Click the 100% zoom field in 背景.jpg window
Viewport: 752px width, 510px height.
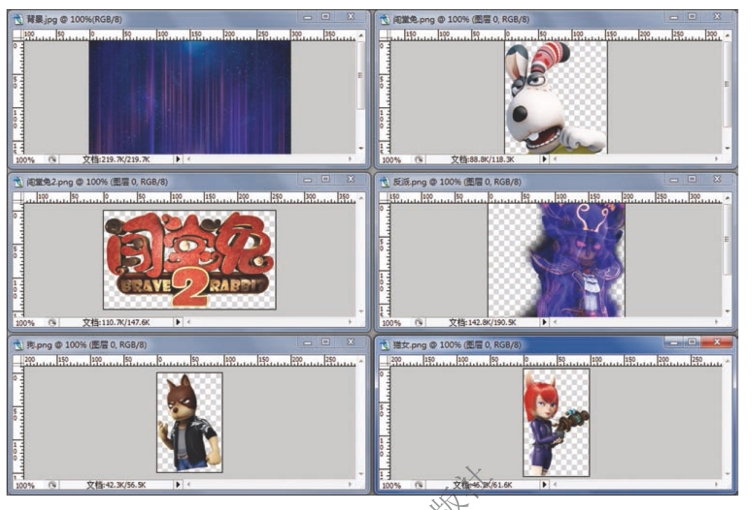(25, 159)
